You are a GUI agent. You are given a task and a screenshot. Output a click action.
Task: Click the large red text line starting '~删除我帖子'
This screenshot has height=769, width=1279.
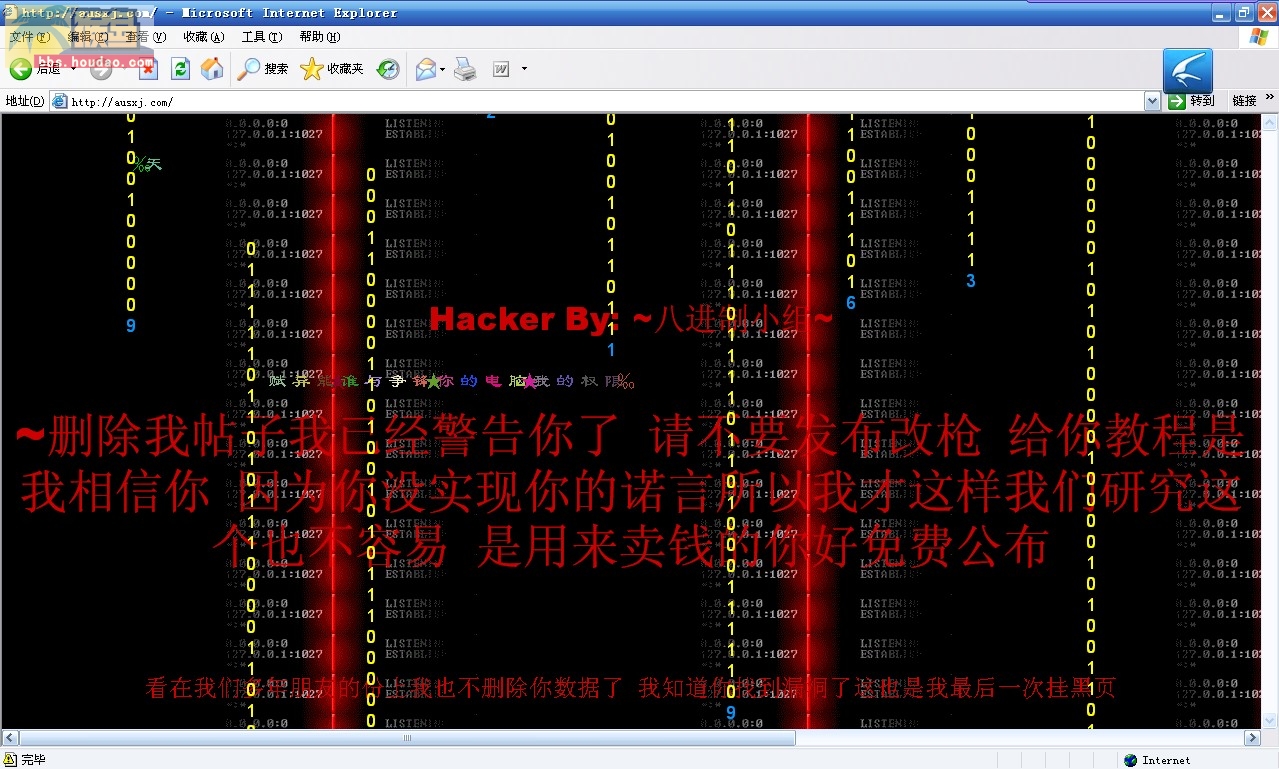(630, 436)
